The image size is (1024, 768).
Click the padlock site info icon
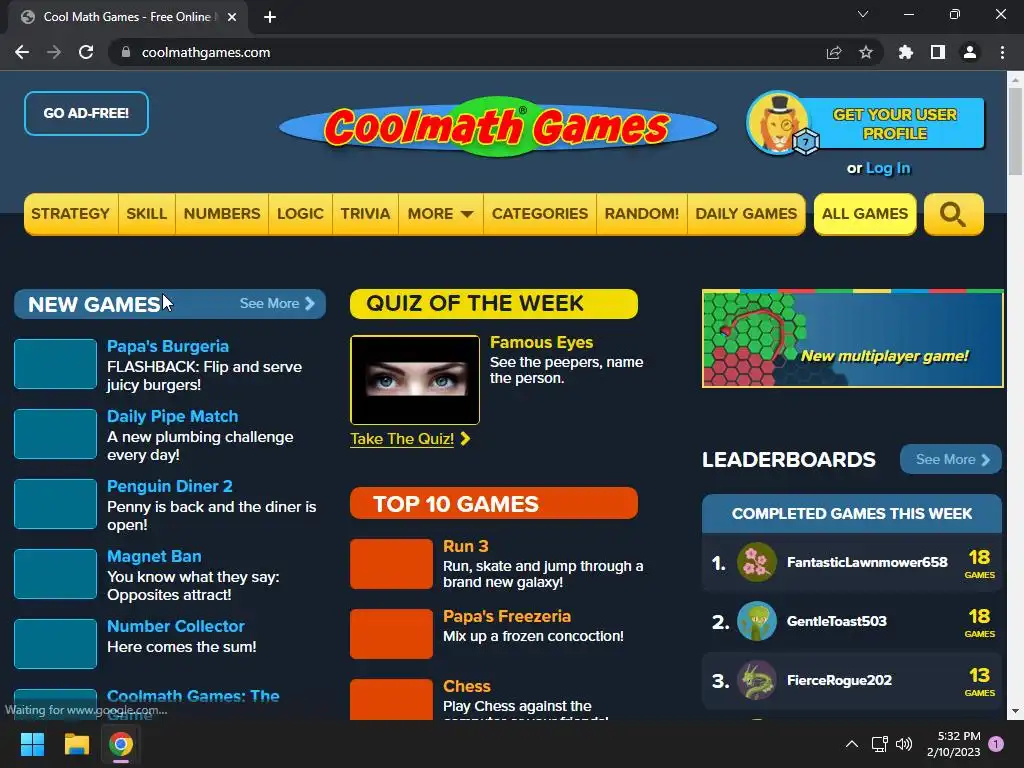click(x=126, y=52)
